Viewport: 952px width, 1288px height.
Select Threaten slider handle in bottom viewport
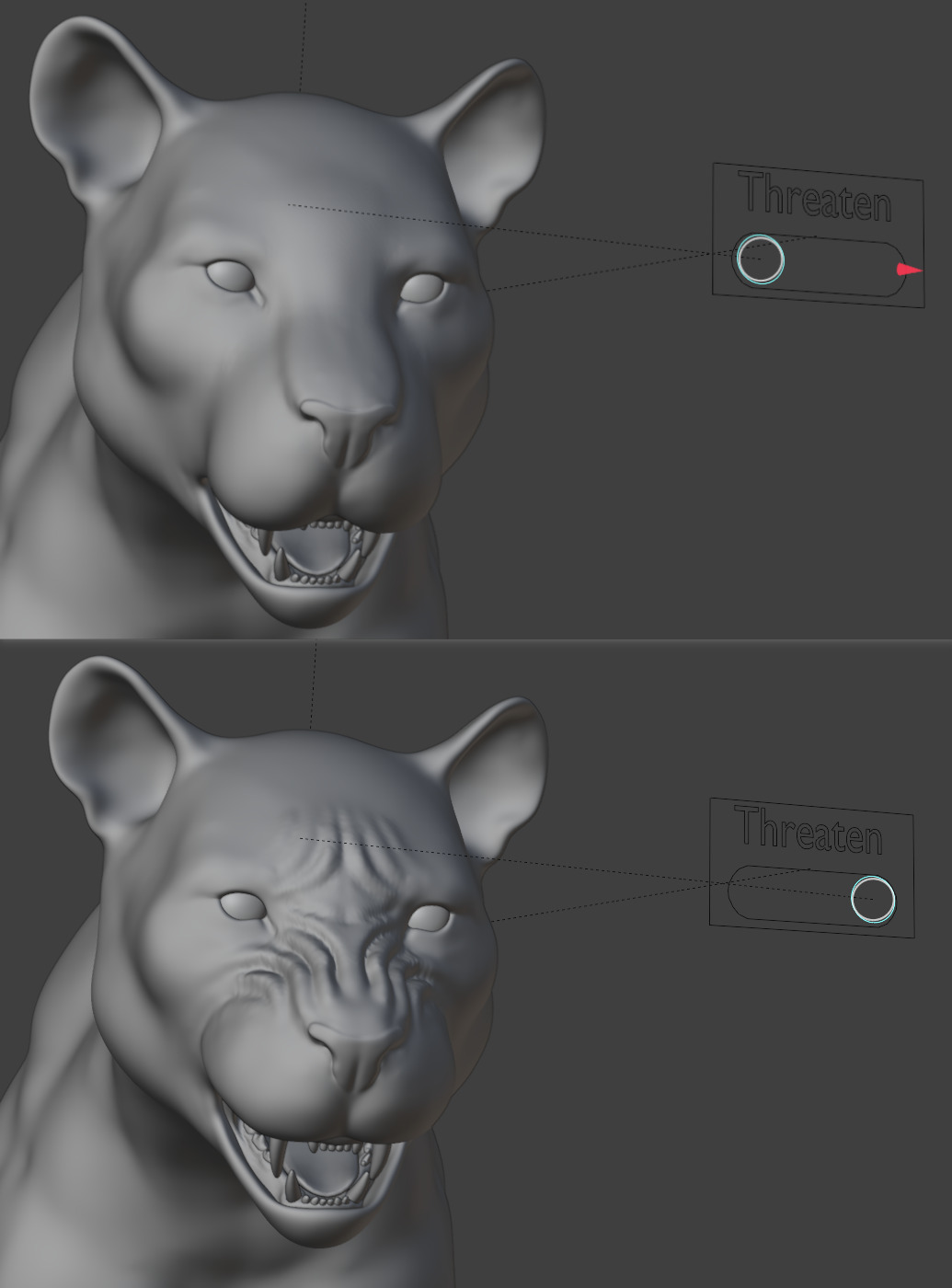tap(872, 899)
